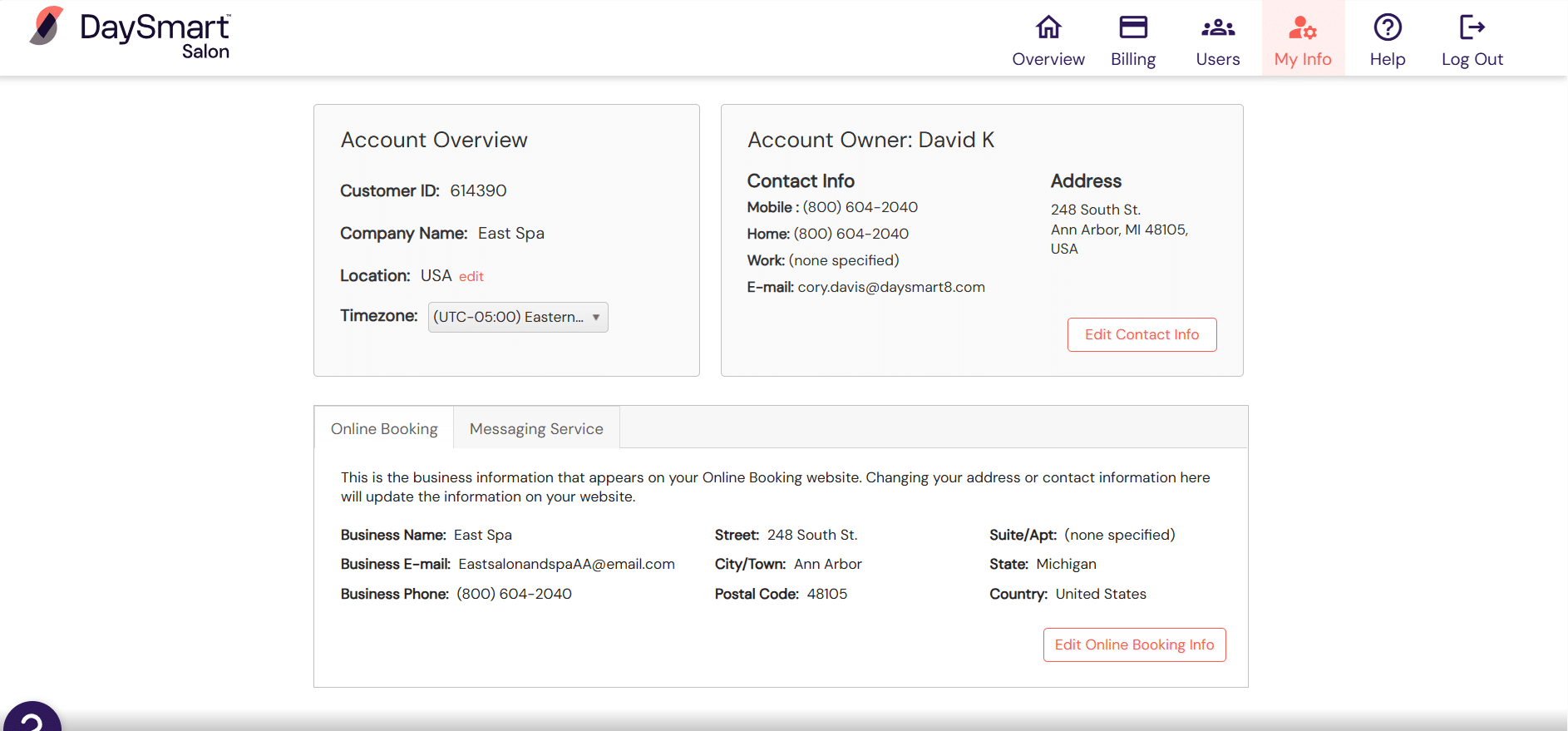Image resolution: width=1568 pixels, height=731 pixels.
Task: Expand the Timezone dropdown
Action: click(x=518, y=317)
